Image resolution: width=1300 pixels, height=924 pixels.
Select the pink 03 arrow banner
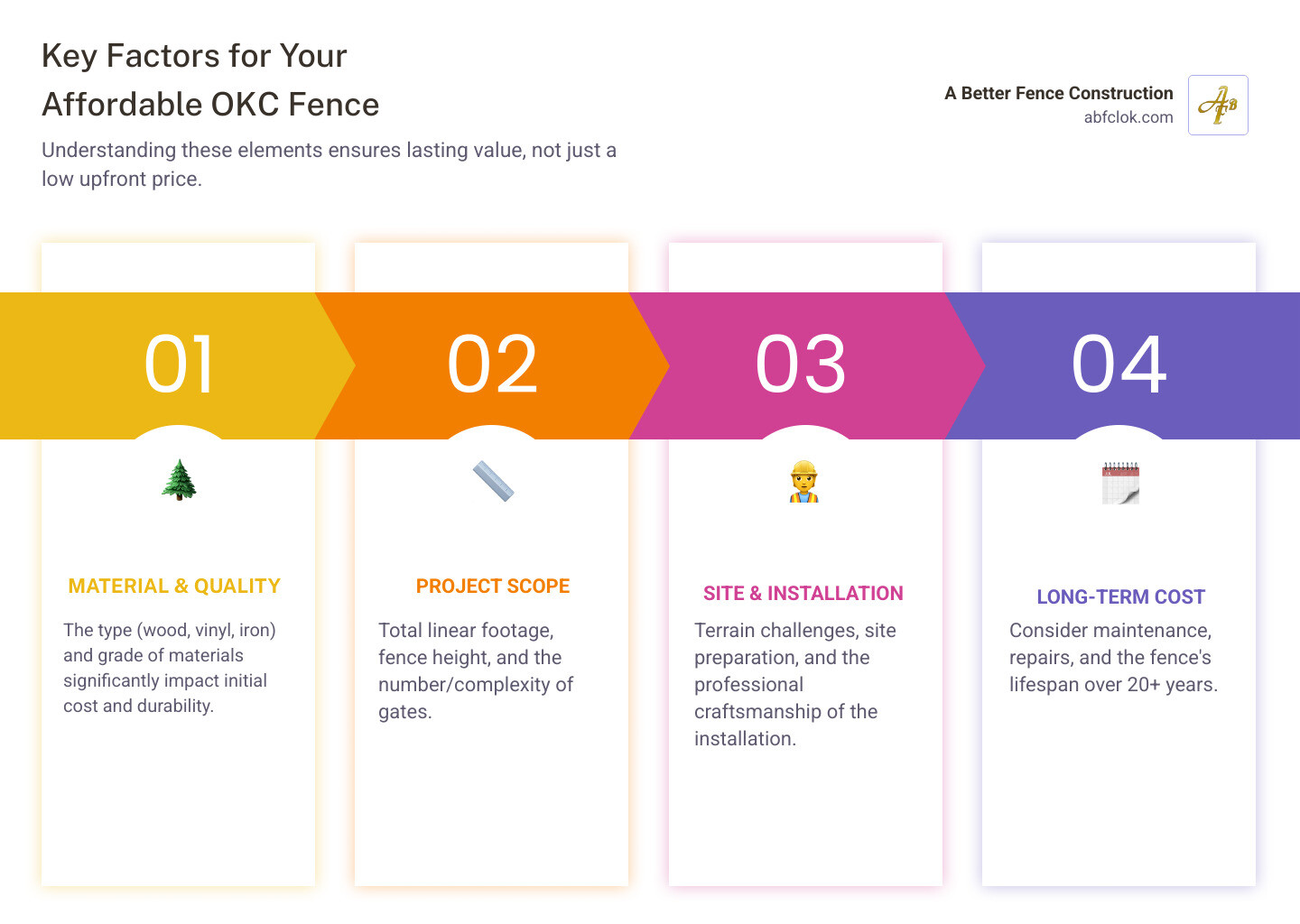pos(802,365)
